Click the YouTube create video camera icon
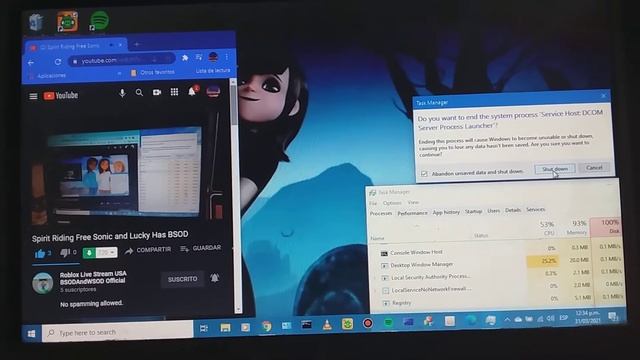The width and height of the screenshot is (640, 360). [x=157, y=92]
